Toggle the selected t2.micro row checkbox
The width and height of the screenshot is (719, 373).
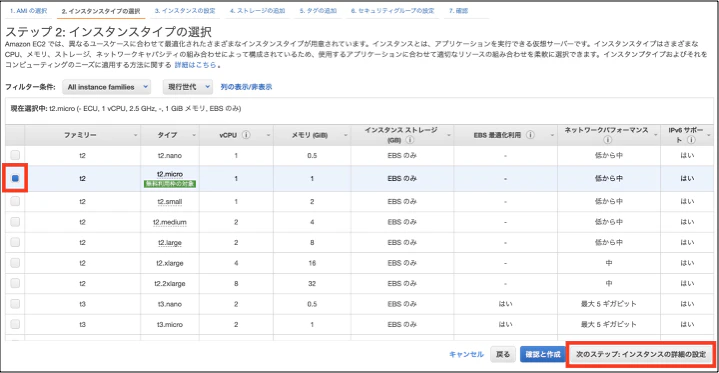(x=15, y=178)
